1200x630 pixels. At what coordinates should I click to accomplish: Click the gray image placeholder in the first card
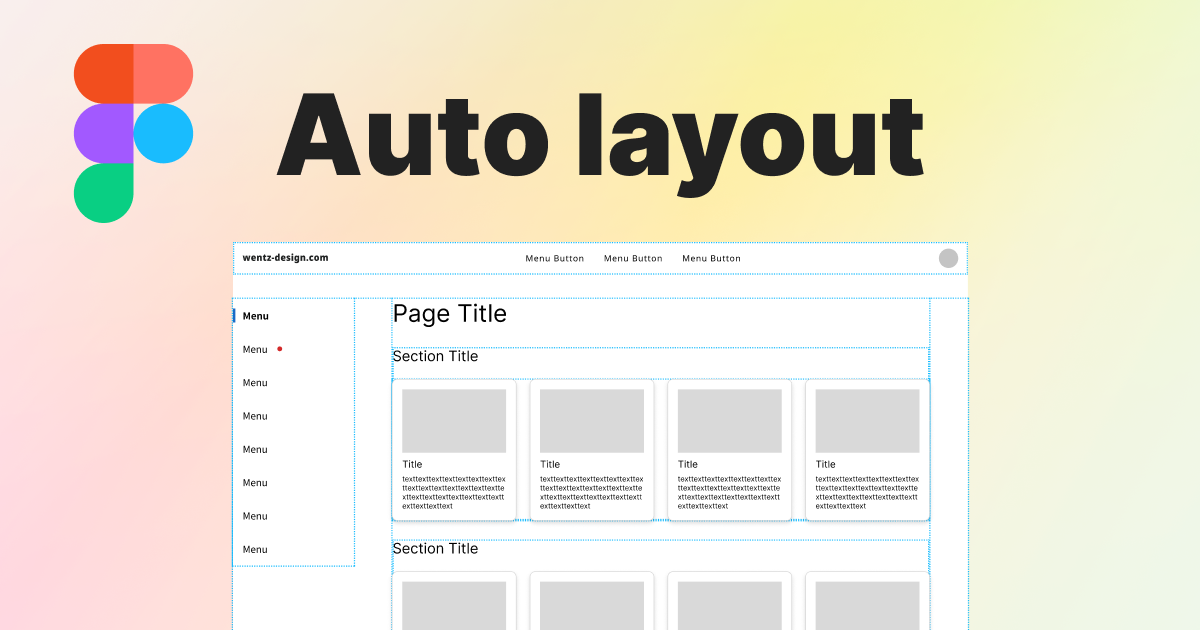(x=454, y=420)
